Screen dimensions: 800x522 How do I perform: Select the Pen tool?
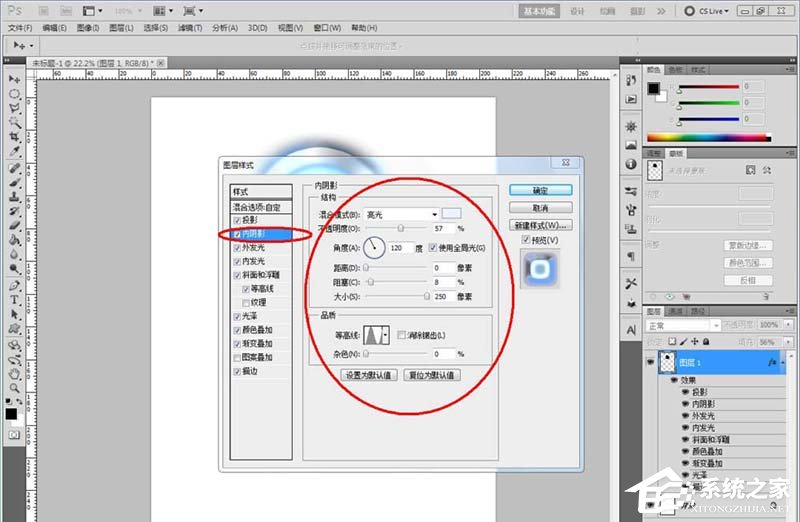pos(14,286)
